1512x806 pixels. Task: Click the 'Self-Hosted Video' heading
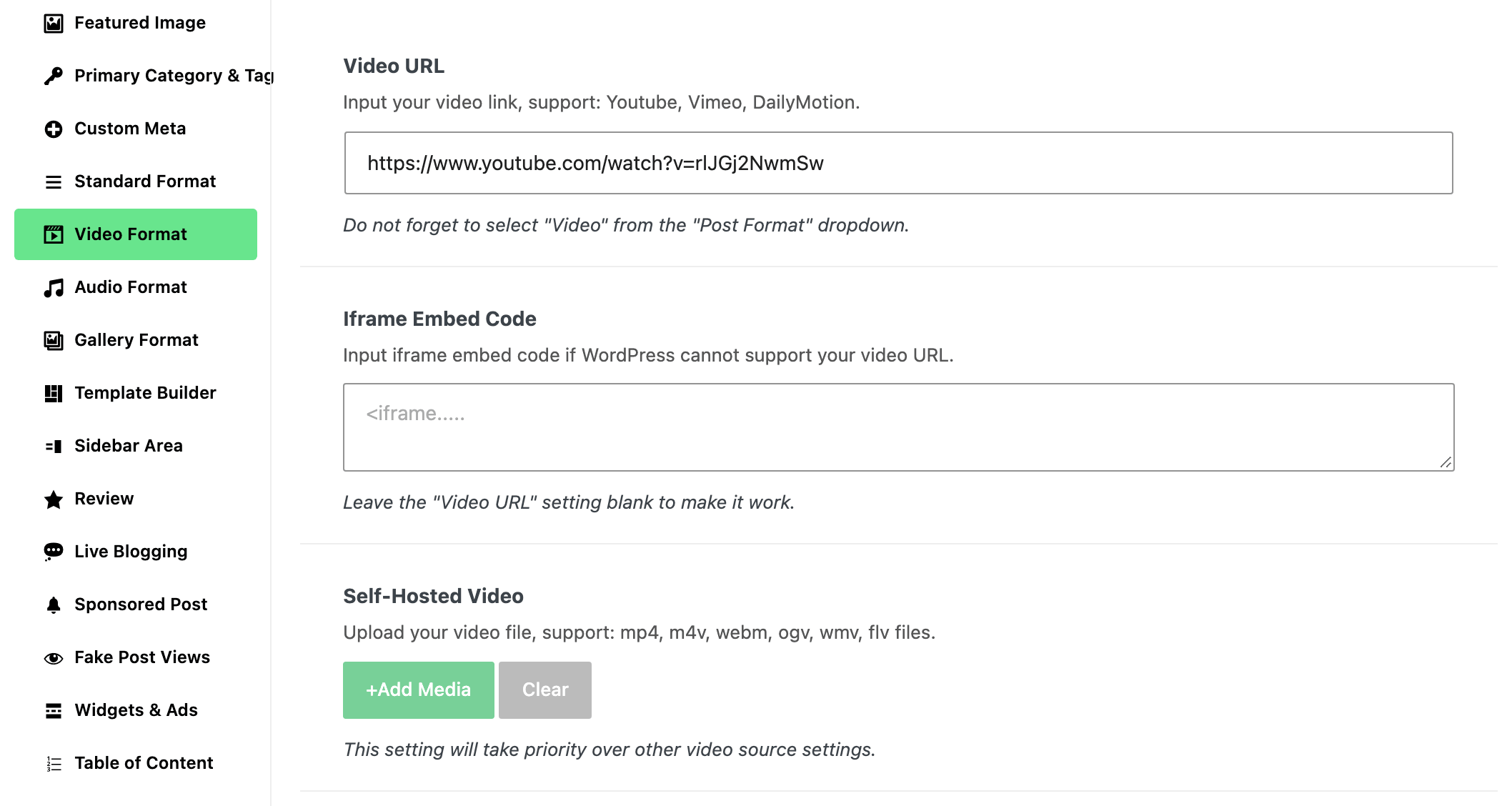tap(433, 596)
